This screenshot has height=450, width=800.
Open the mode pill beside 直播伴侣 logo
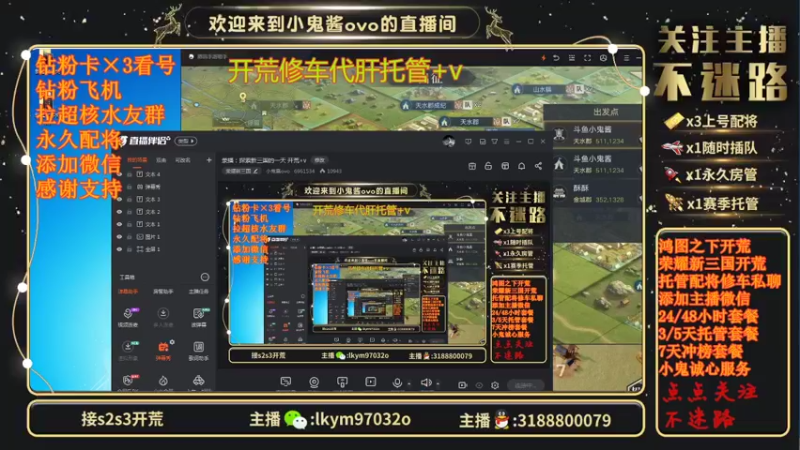click(x=186, y=141)
